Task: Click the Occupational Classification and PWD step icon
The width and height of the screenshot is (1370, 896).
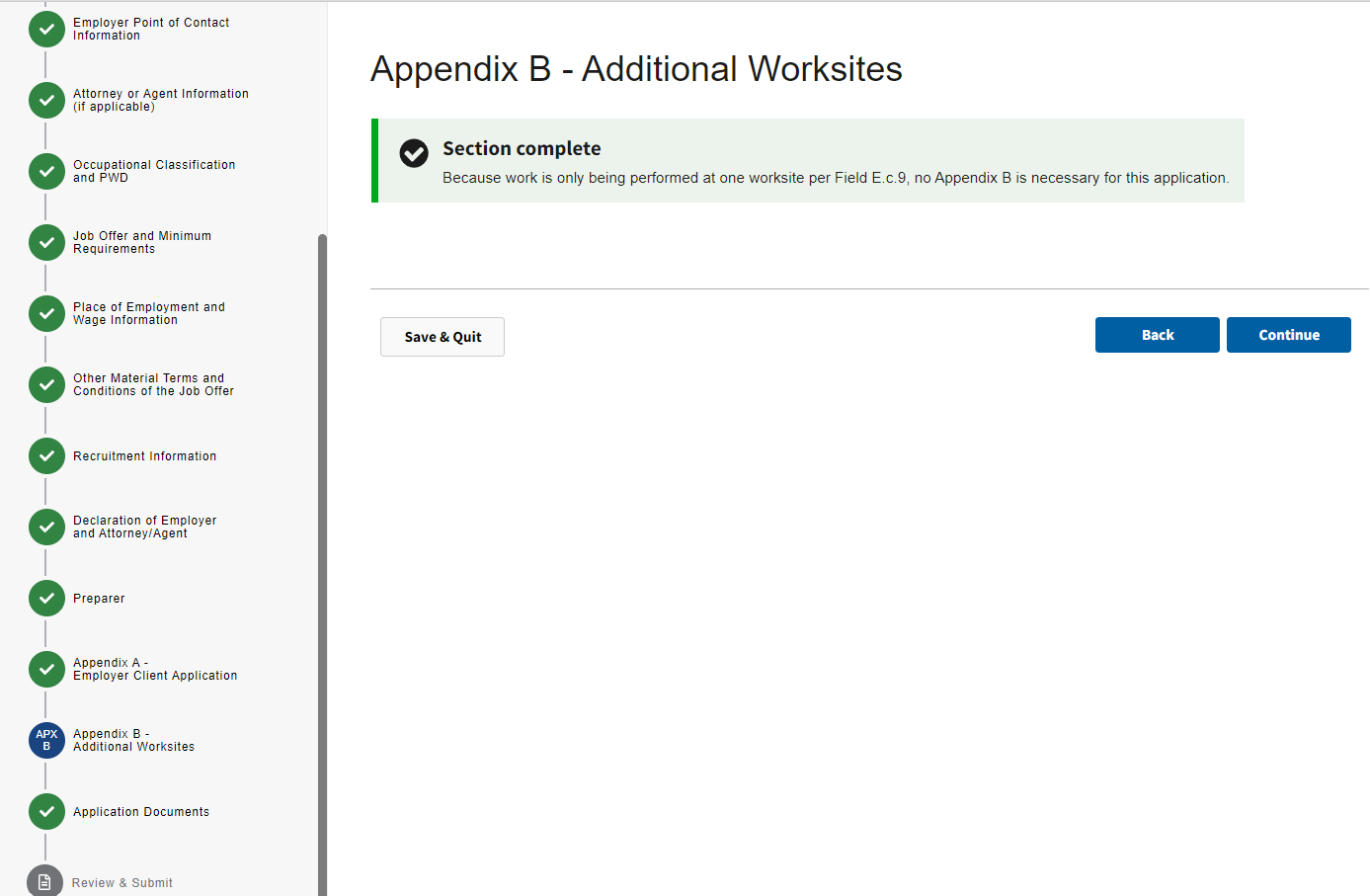Action: click(46, 172)
